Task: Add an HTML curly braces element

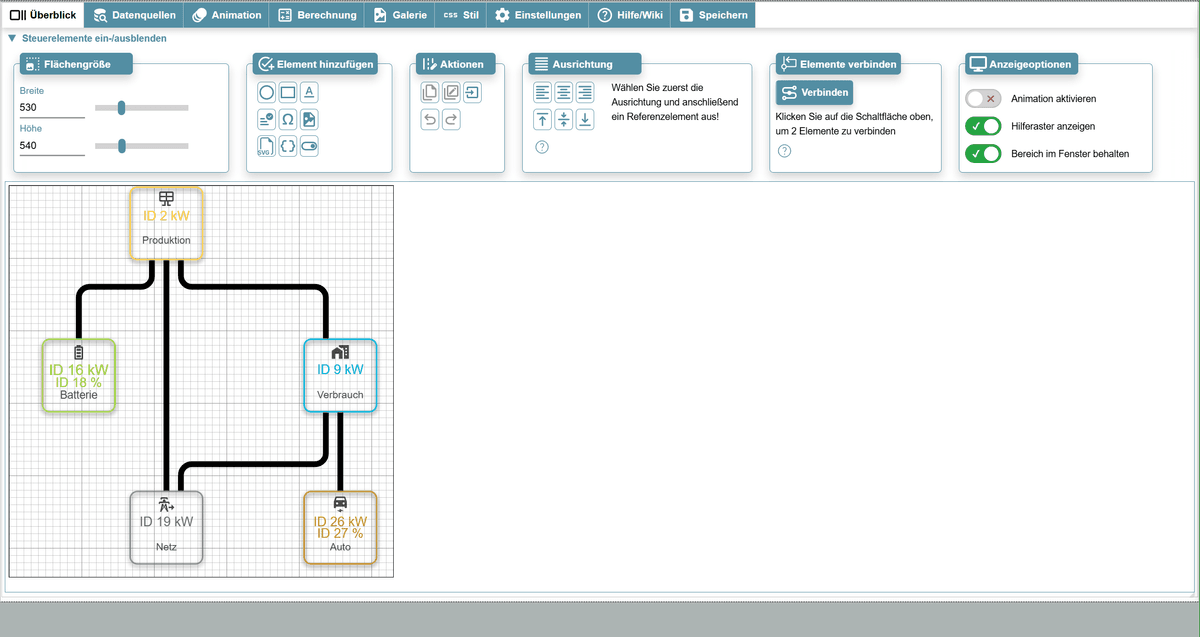Action: pyautogui.click(x=288, y=146)
